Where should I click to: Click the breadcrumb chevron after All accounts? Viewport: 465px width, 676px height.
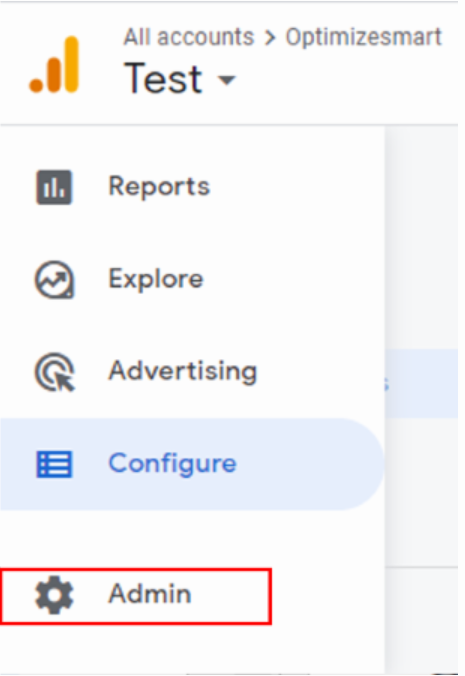[270, 38]
